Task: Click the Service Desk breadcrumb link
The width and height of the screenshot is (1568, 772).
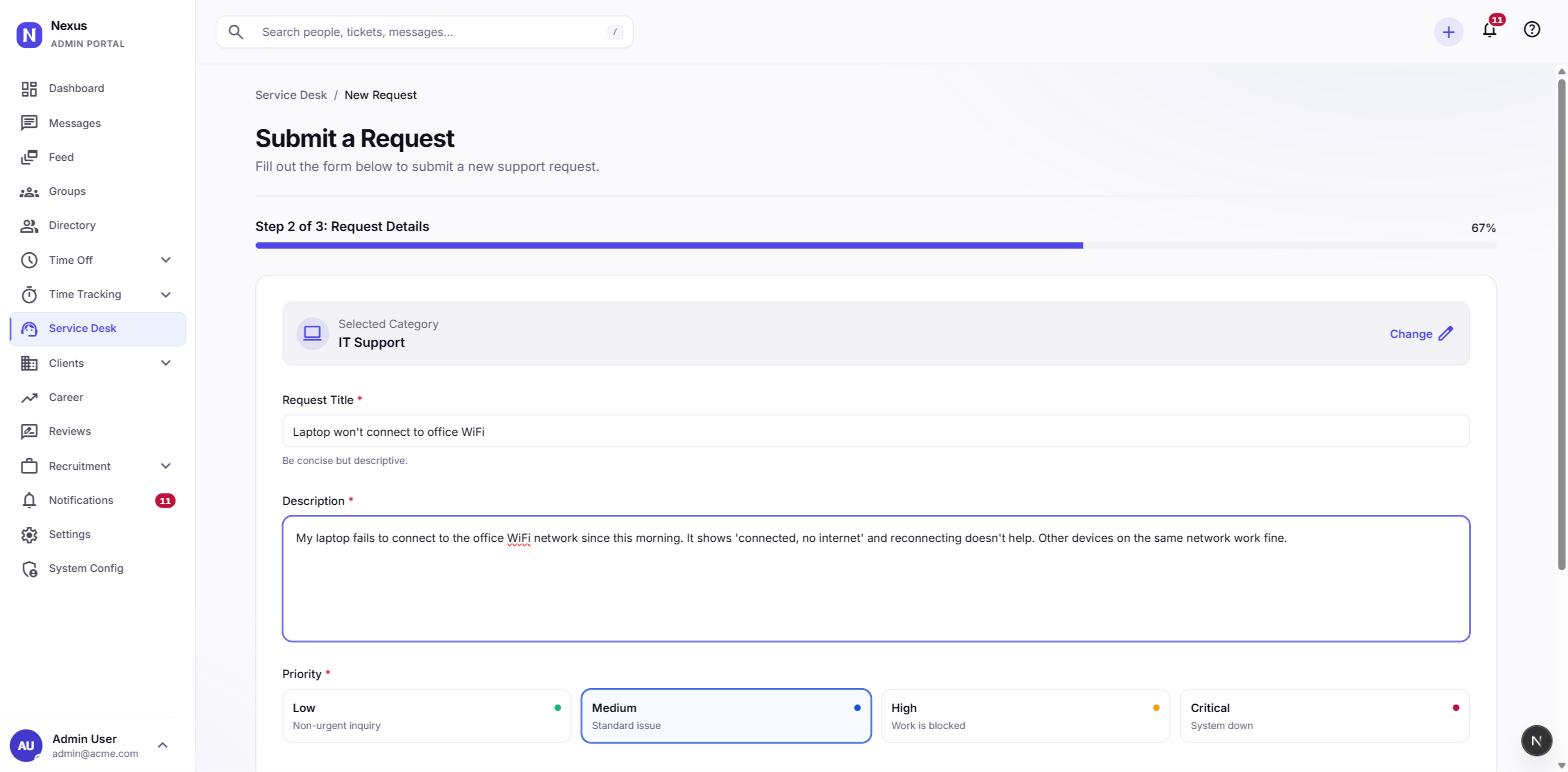Action: (291, 95)
